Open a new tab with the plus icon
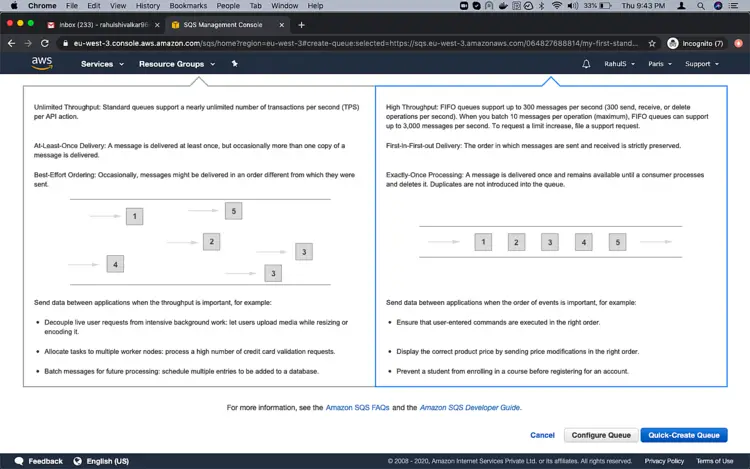The width and height of the screenshot is (750, 469). [301, 25]
